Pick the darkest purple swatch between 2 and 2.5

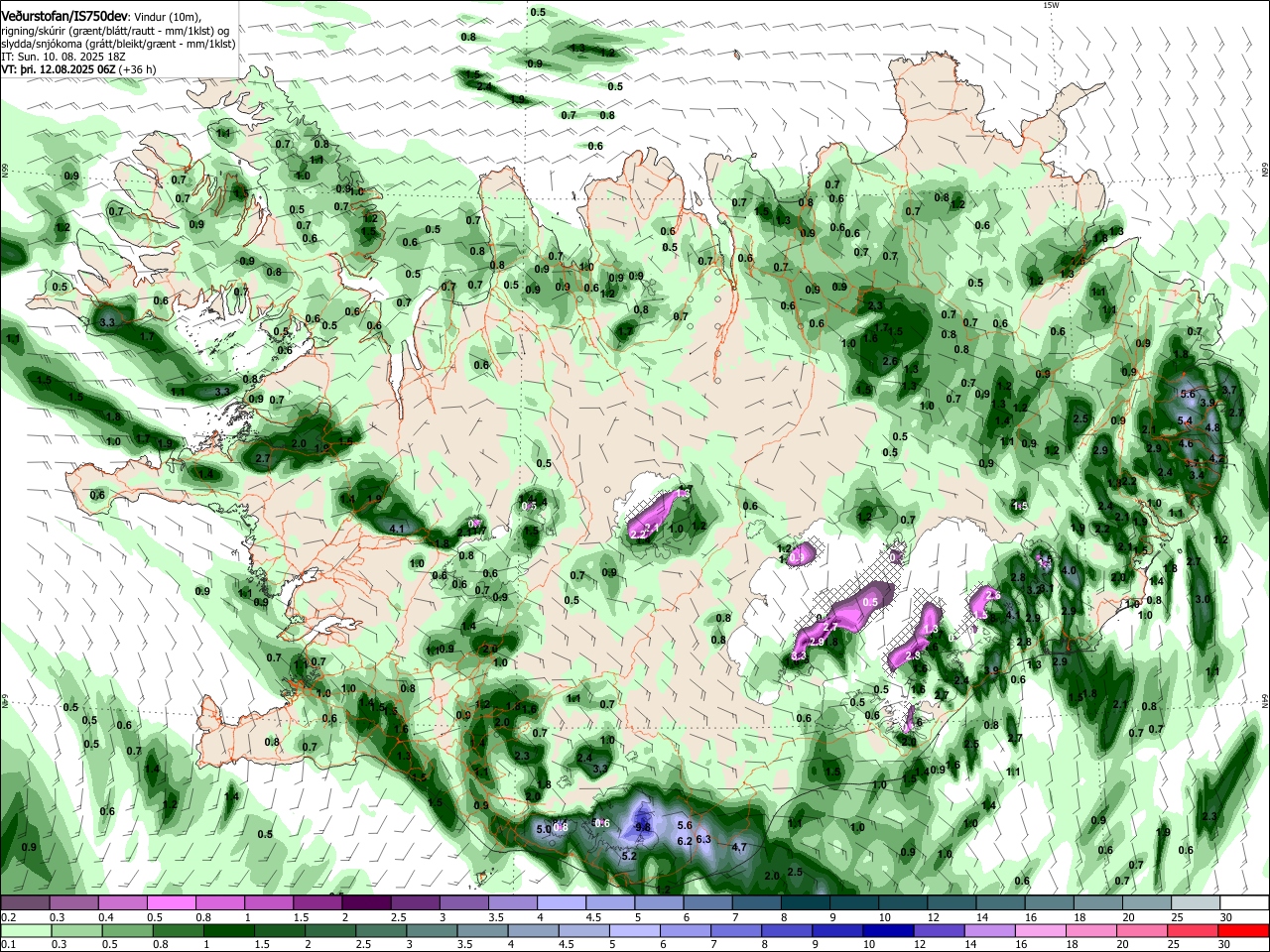[x=365, y=903]
